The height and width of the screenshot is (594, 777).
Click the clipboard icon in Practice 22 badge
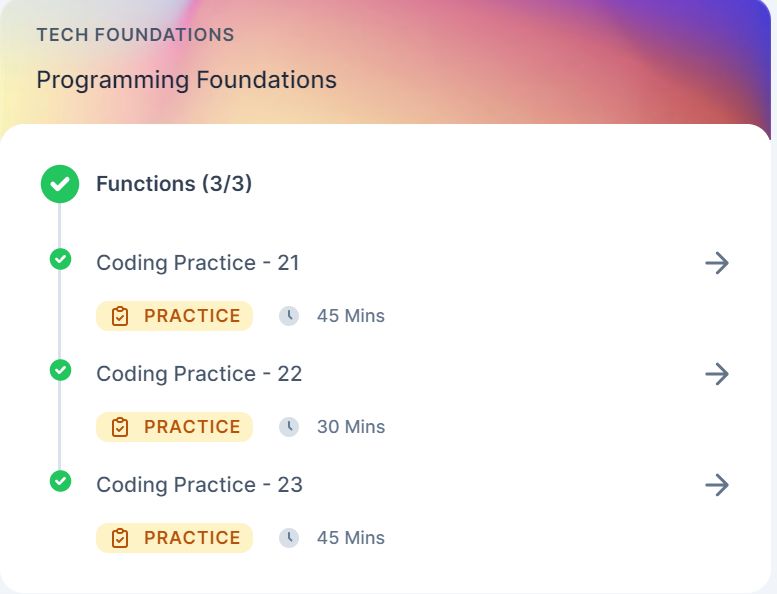point(121,427)
